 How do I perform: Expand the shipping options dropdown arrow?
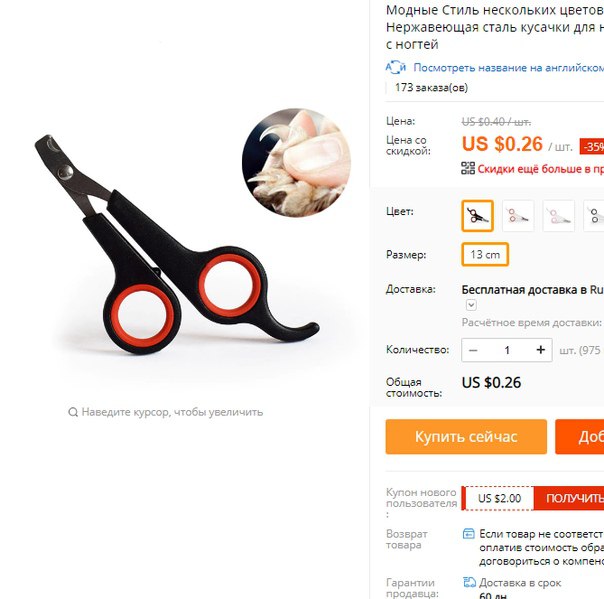pos(471,305)
